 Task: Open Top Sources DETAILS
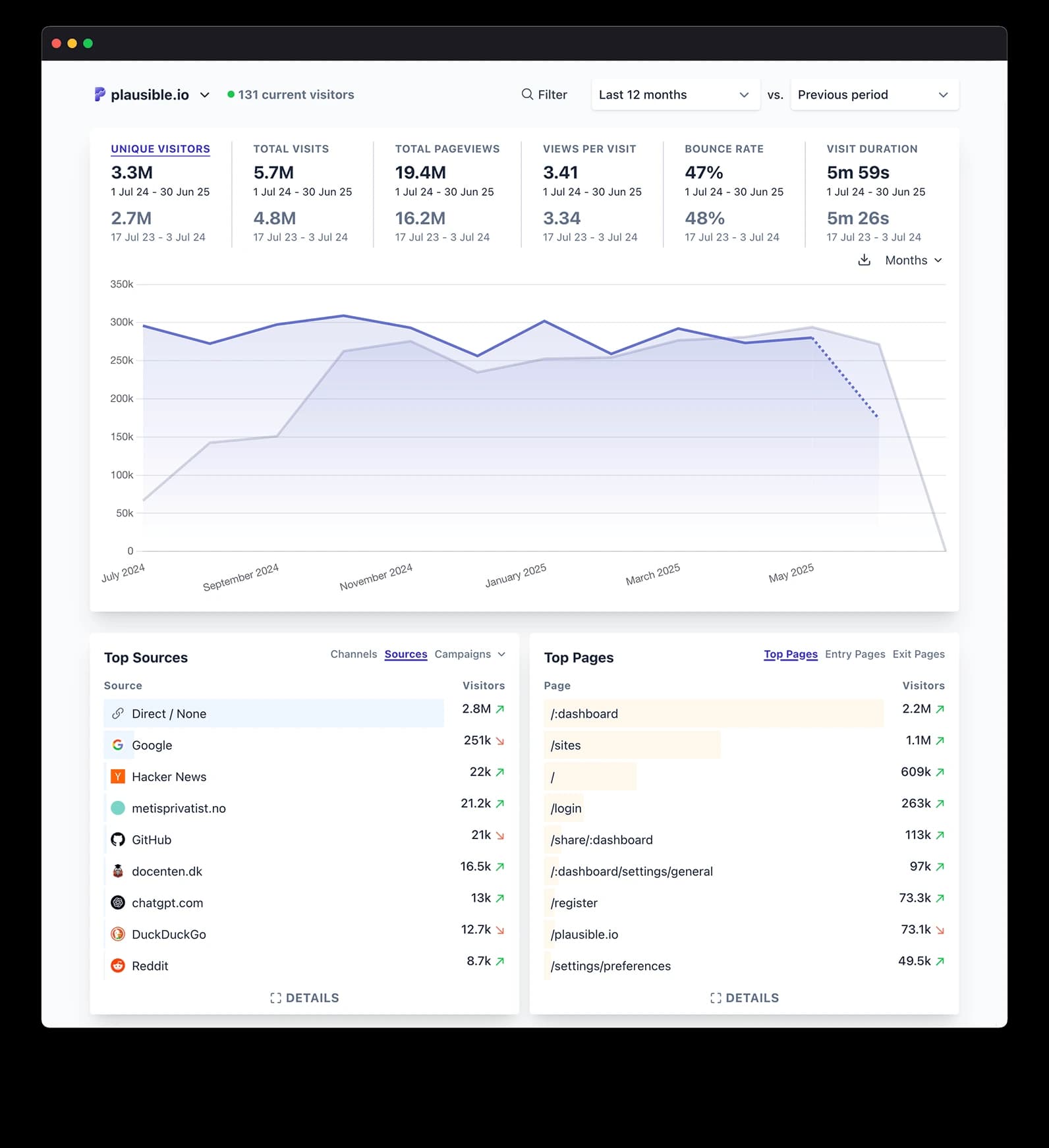pyautogui.click(x=304, y=998)
